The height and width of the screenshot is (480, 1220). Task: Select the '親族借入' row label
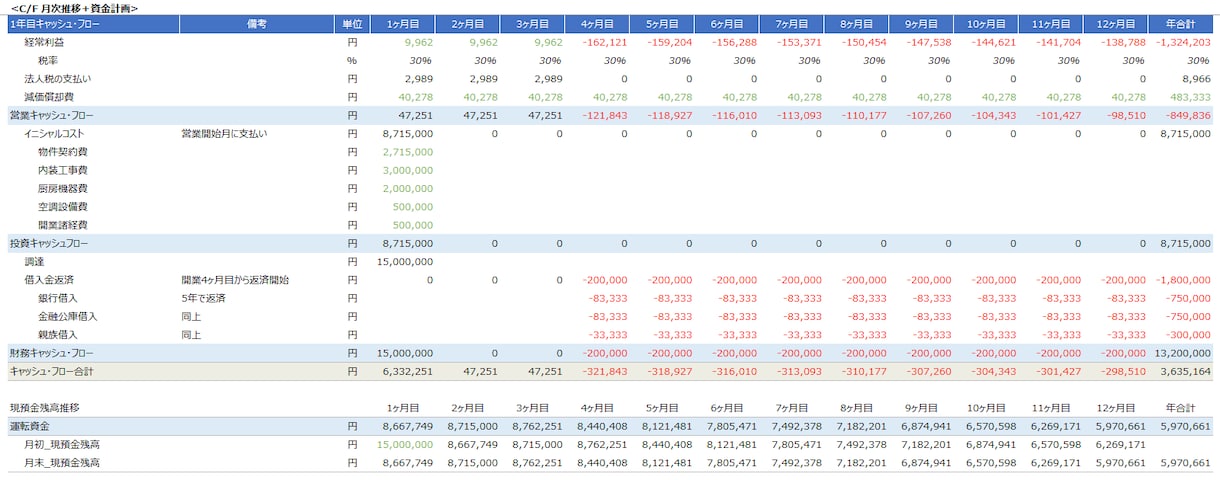pos(58,334)
